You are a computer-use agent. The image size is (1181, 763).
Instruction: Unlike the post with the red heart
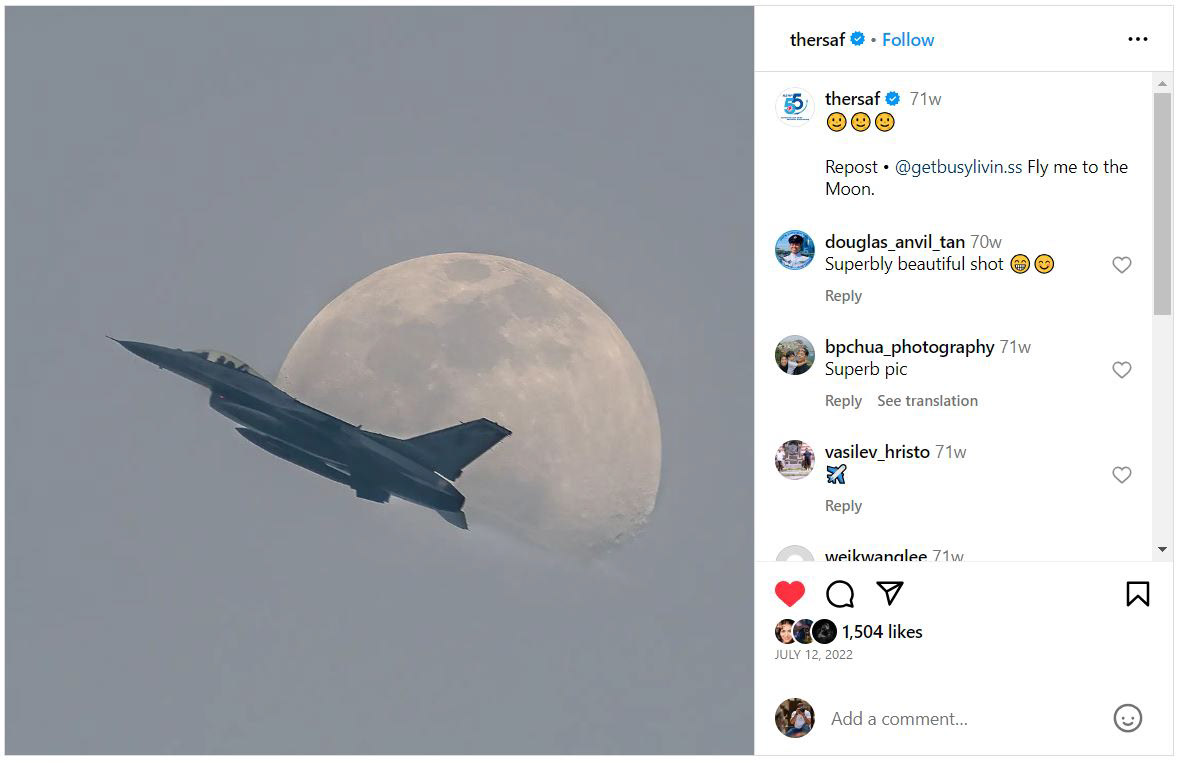coord(789,594)
